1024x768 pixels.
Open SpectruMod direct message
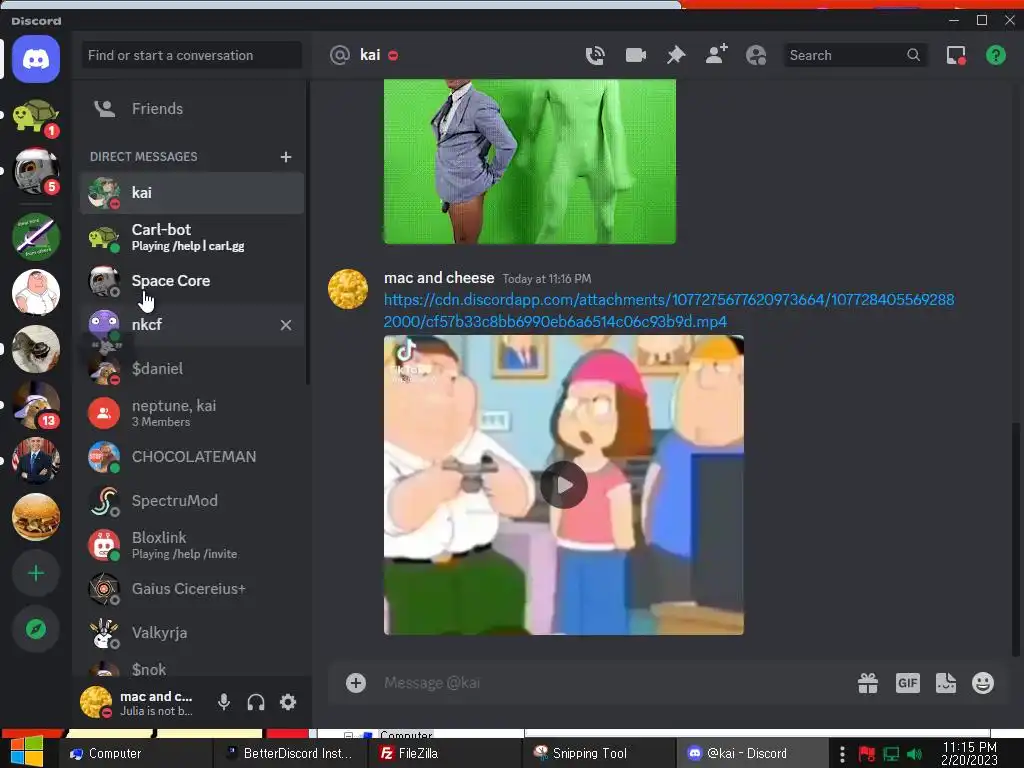click(x=192, y=501)
